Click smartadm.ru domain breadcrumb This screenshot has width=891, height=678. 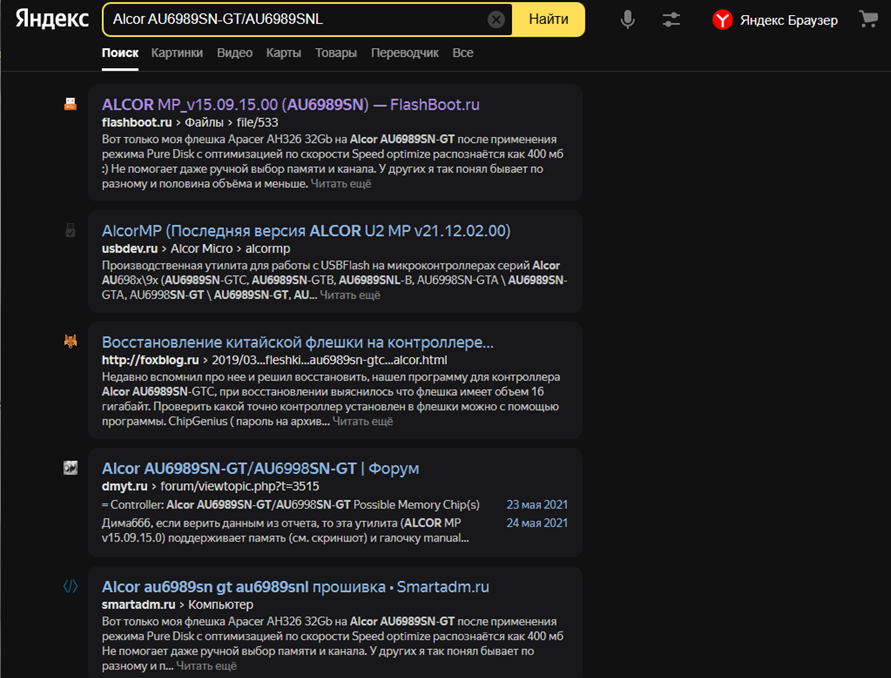pyautogui.click(x=138, y=604)
